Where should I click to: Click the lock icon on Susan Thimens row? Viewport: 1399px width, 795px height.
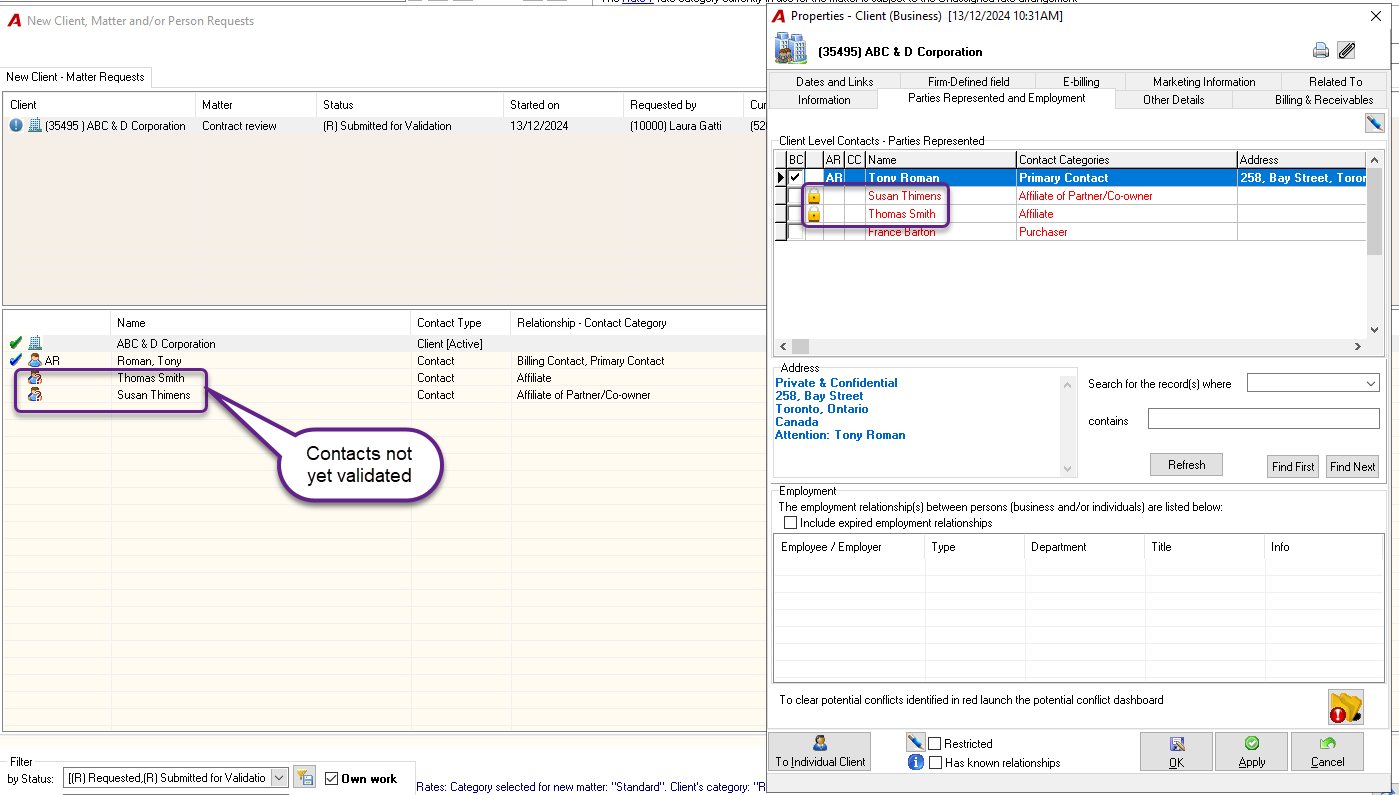[814, 196]
